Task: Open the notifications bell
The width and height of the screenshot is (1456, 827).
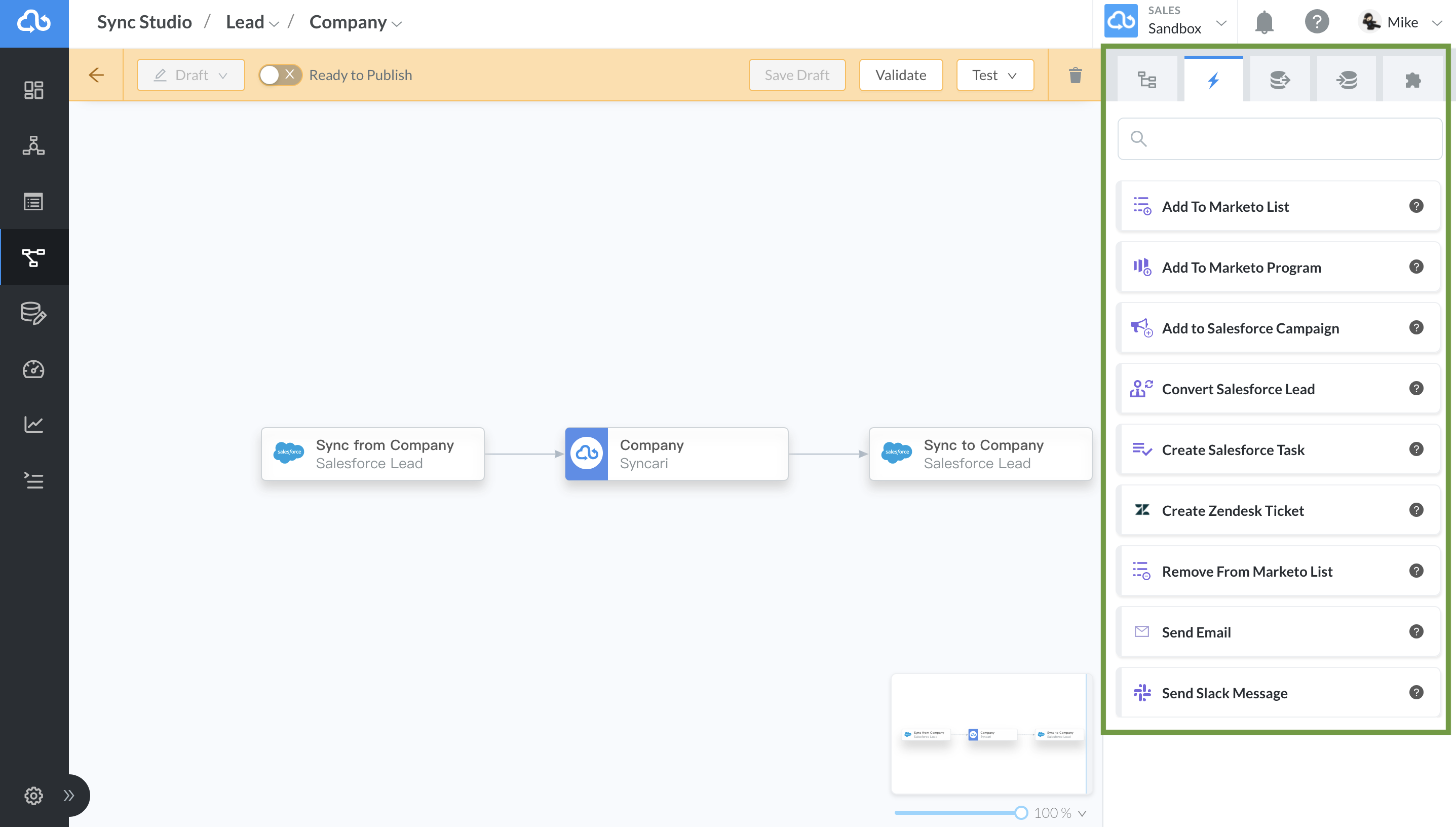Action: pos(1263,22)
